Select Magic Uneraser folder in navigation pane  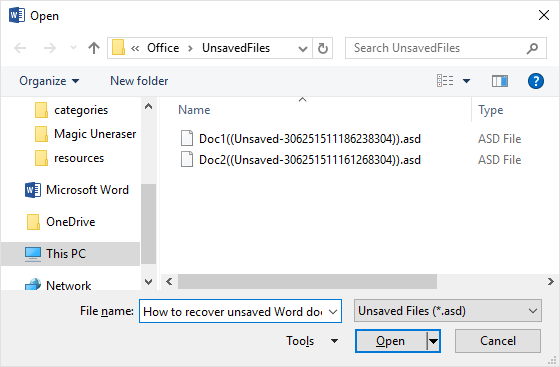coord(85,134)
